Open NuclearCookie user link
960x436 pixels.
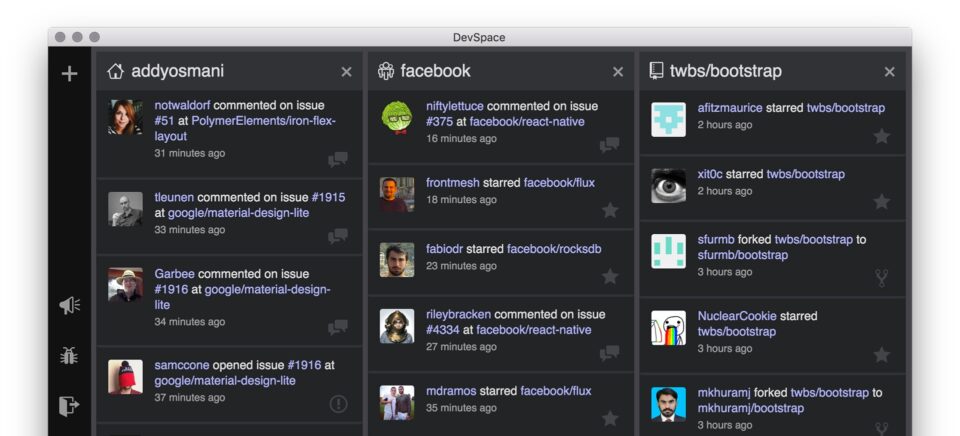pos(737,316)
